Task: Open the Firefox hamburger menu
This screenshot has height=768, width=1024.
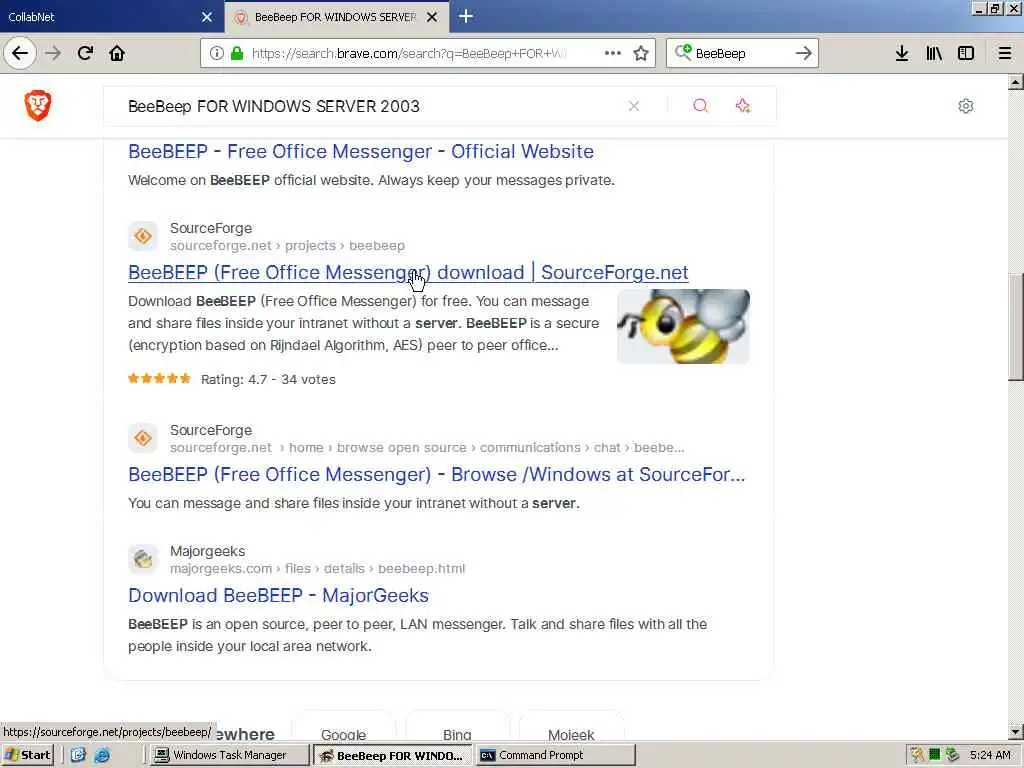Action: [1005, 54]
